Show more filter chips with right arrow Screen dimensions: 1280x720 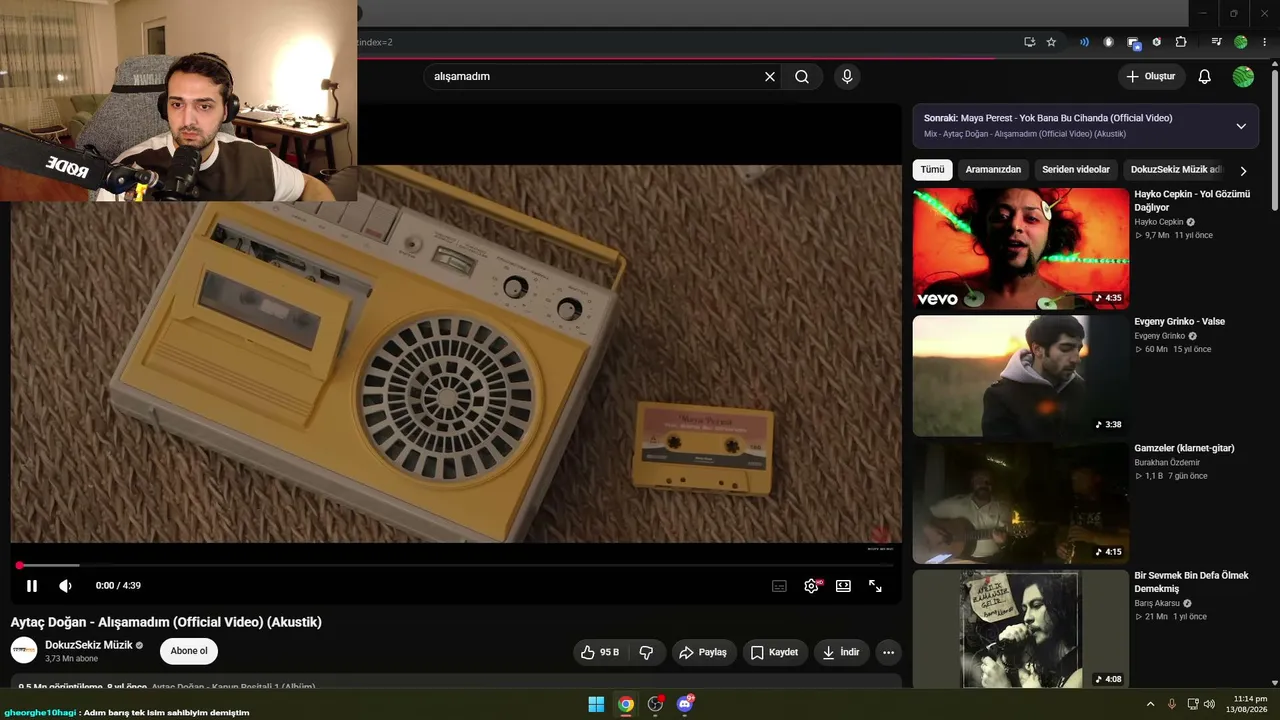(x=1243, y=171)
